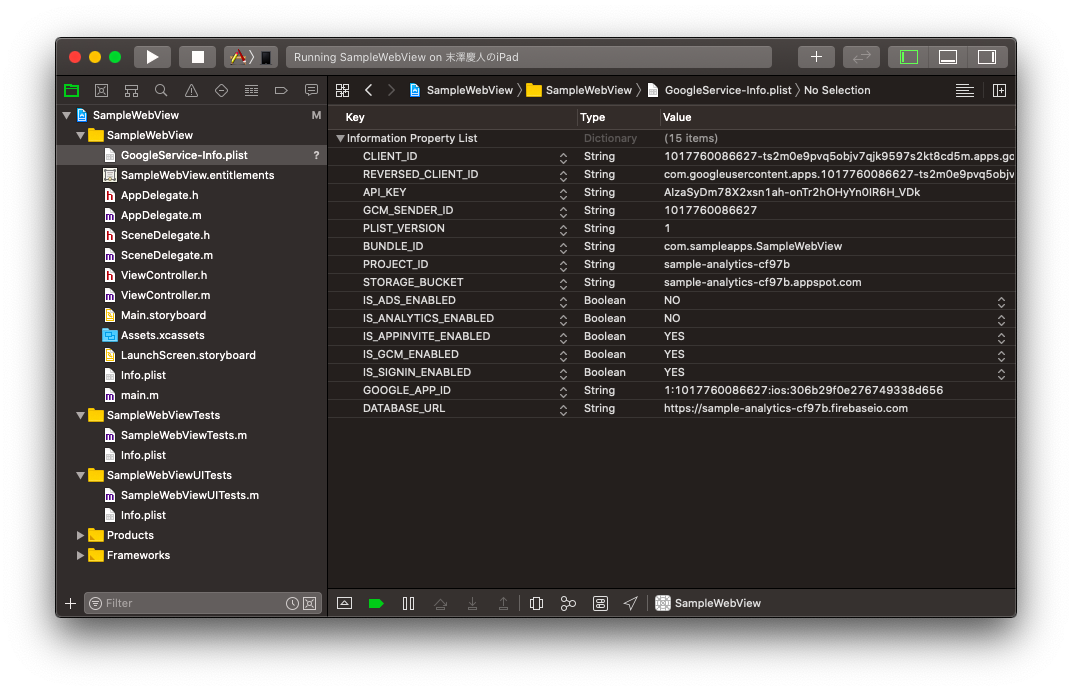Expand the Frameworks folder
1072x691 pixels.
pyautogui.click(x=81, y=556)
